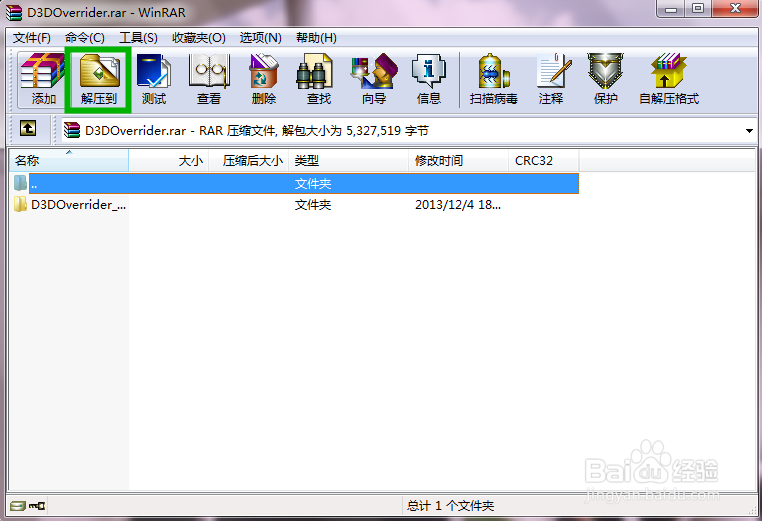Sort by Type (类型) column header
This screenshot has height=521, width=762.
click(348, 160)
